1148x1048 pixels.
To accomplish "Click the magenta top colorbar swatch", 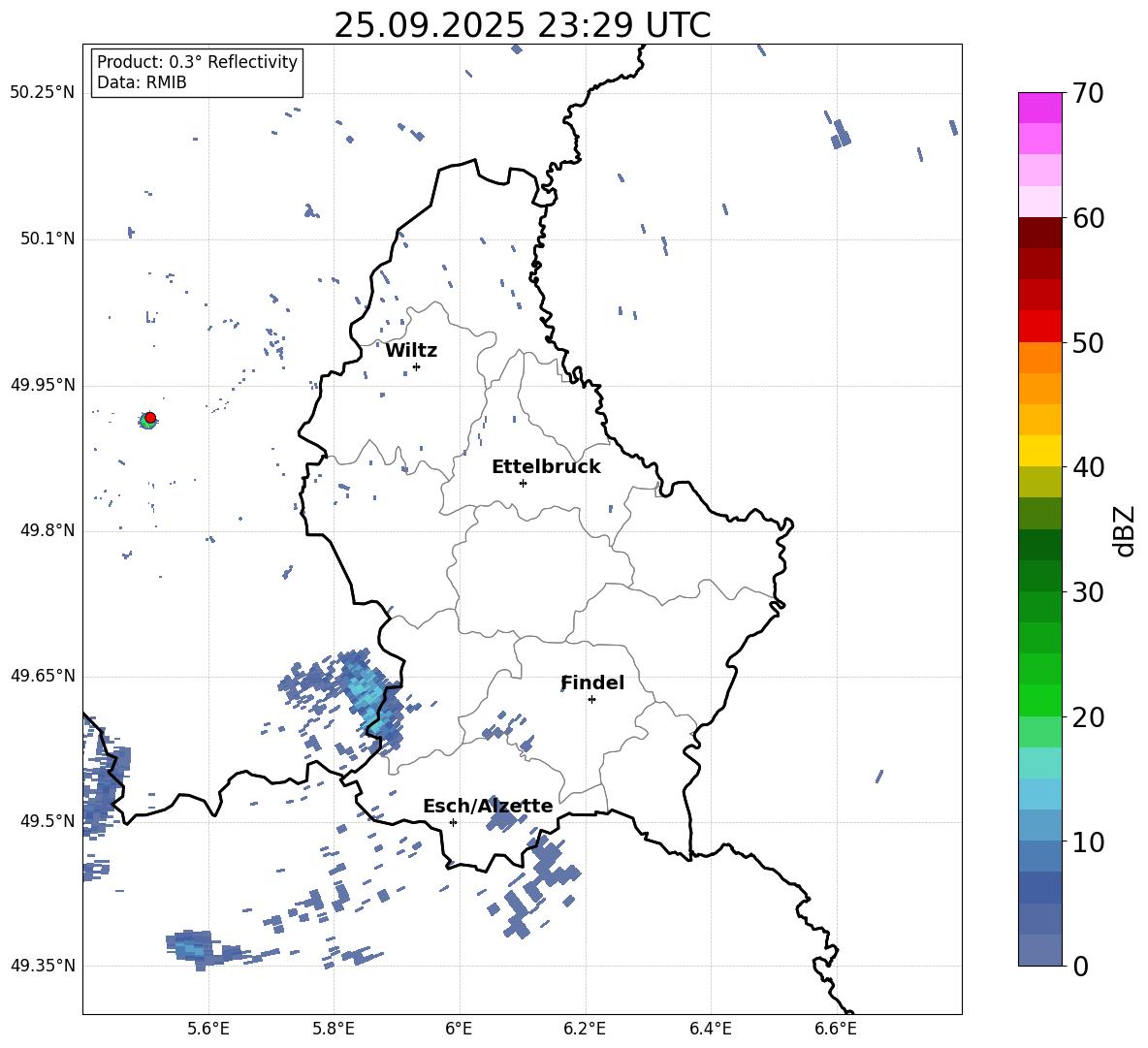I will (x=1039, y=108).
